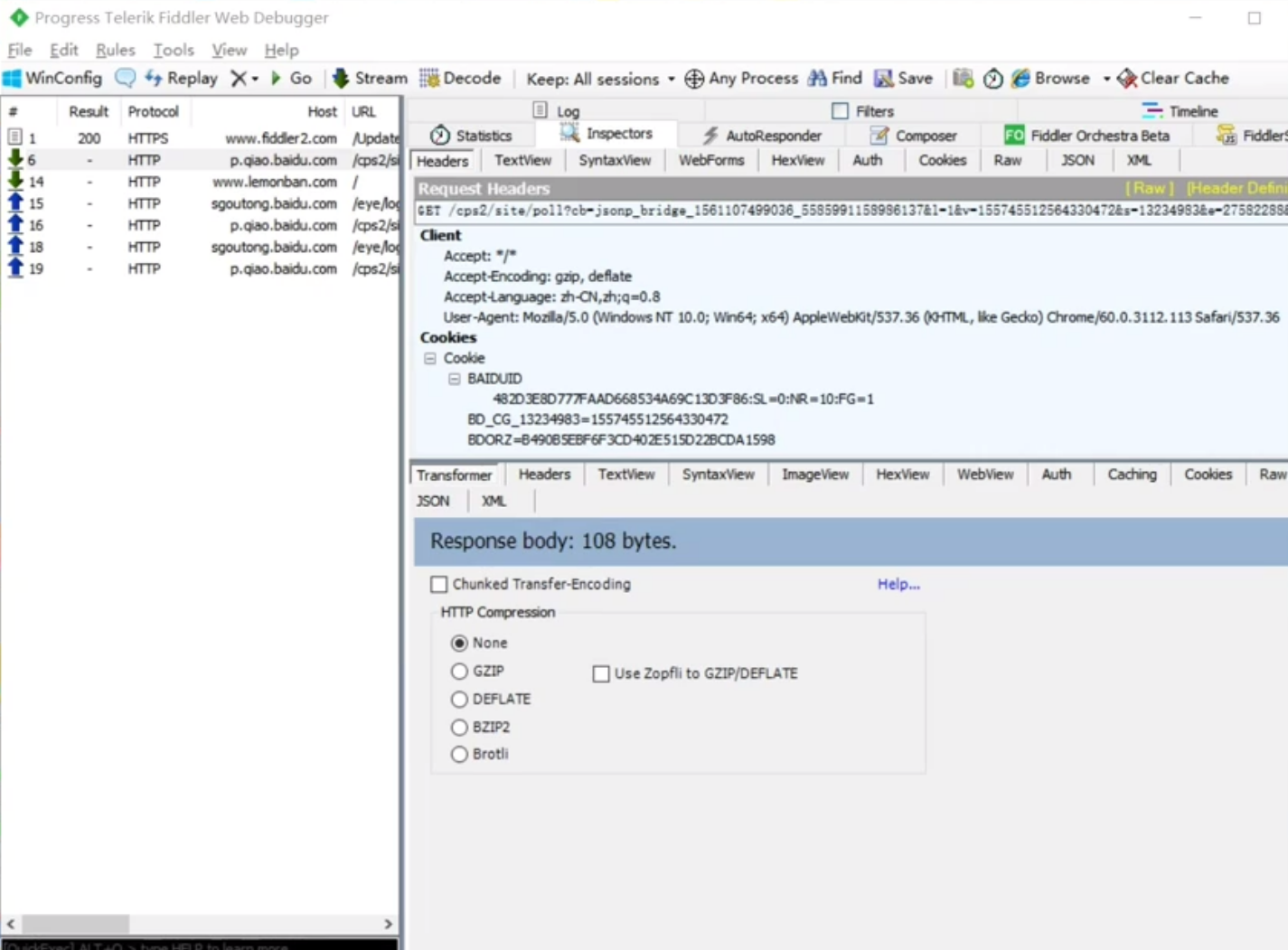Click the session list horizontal scrollbar thumb

tap(75, 924)
